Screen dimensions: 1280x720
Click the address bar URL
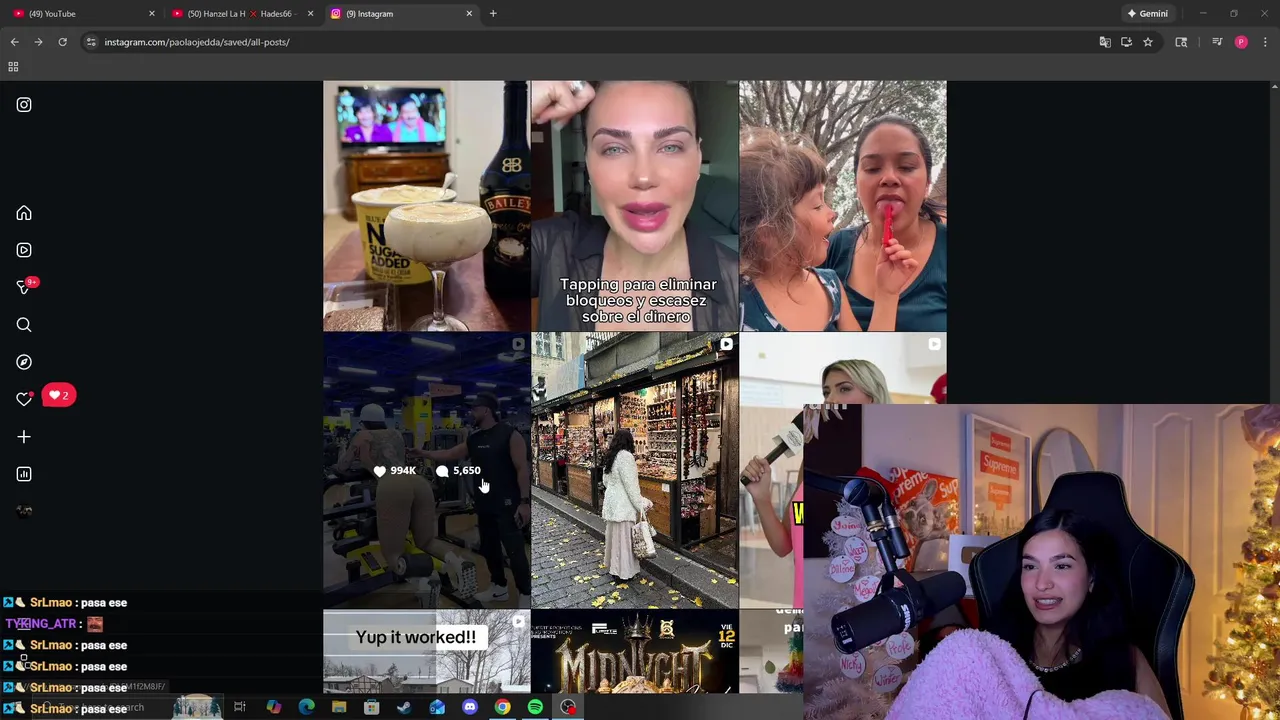coord(197,42)
